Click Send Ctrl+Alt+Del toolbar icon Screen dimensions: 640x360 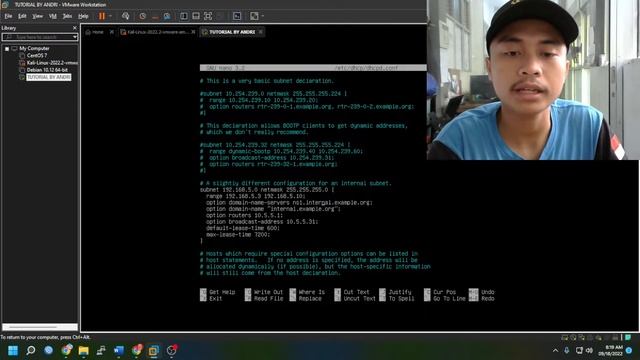pyautogui.click(x=126, y=16)
